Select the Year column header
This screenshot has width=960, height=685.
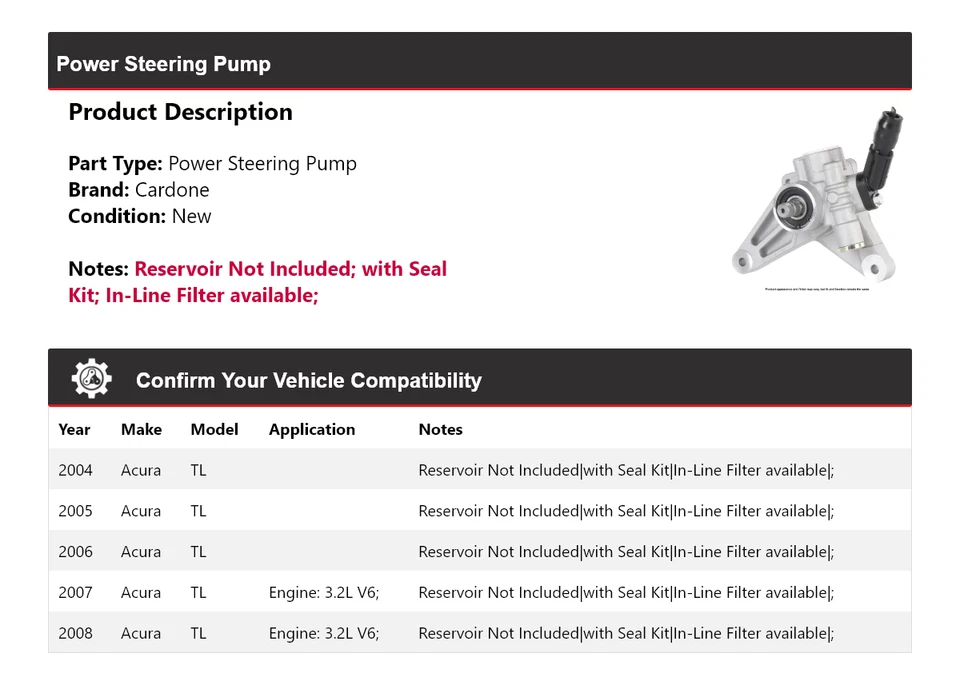click(74, 429)
